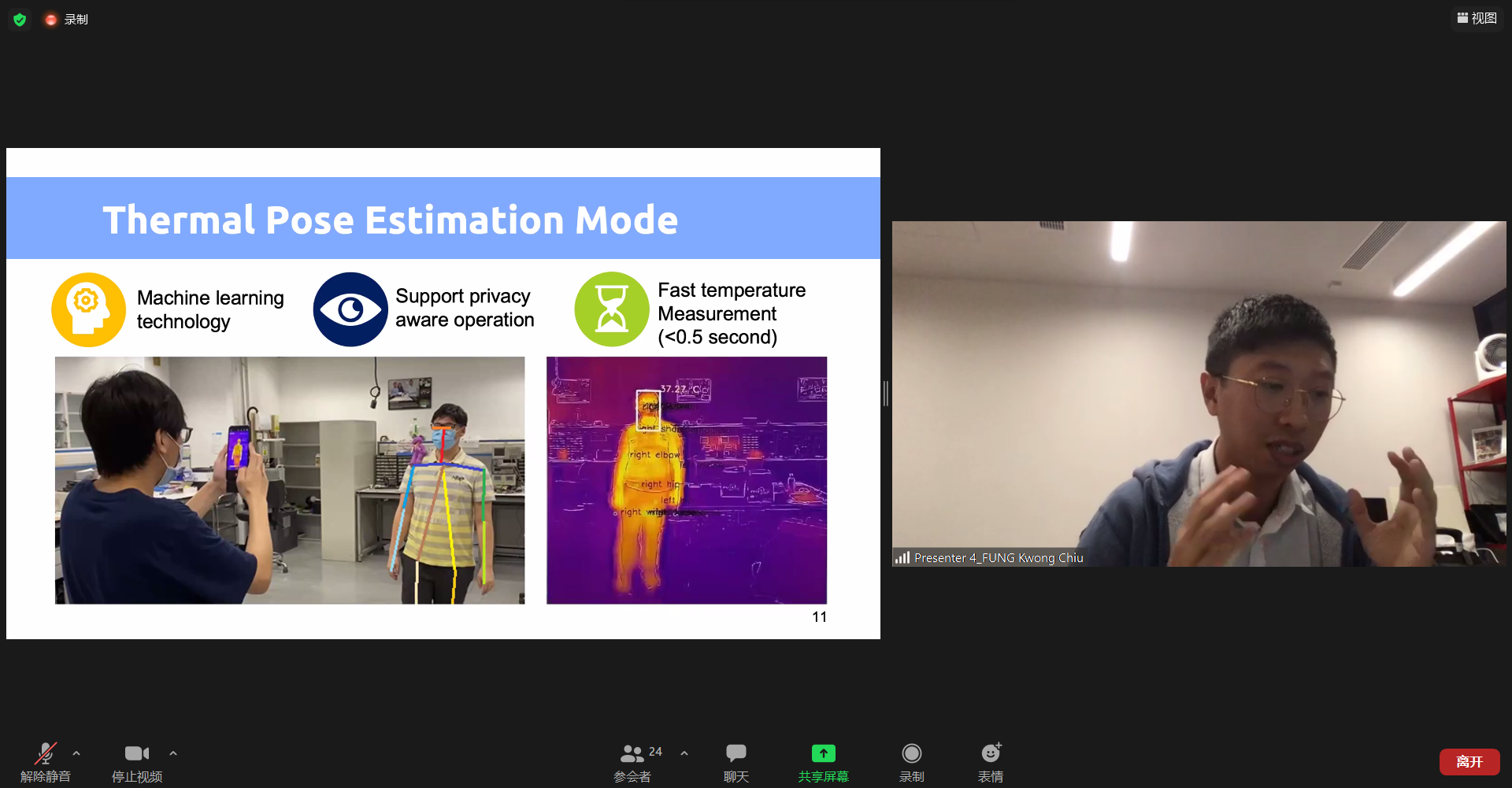Expand participants options arrow
Screen dimensions: 1512x788
[x=684, y=753]
